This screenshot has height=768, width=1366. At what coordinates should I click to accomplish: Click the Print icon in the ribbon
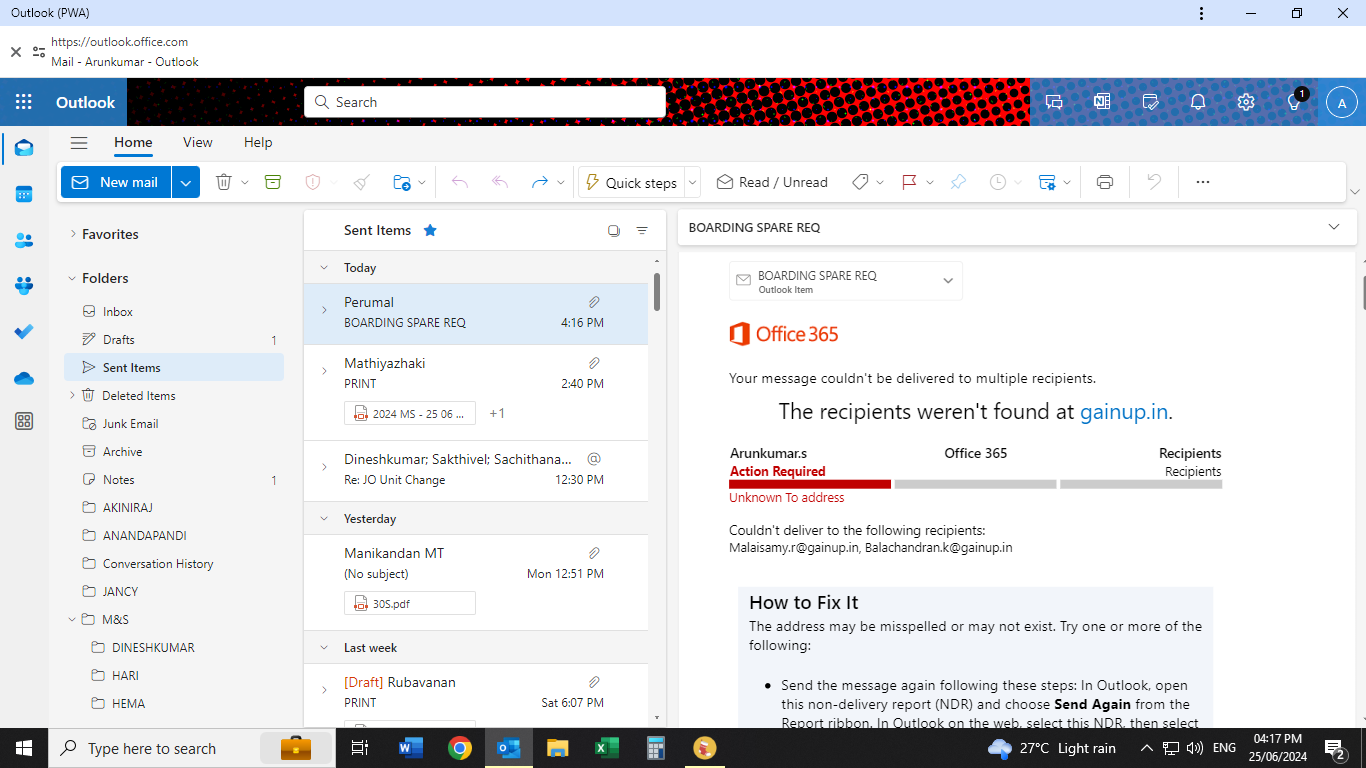1105,182
